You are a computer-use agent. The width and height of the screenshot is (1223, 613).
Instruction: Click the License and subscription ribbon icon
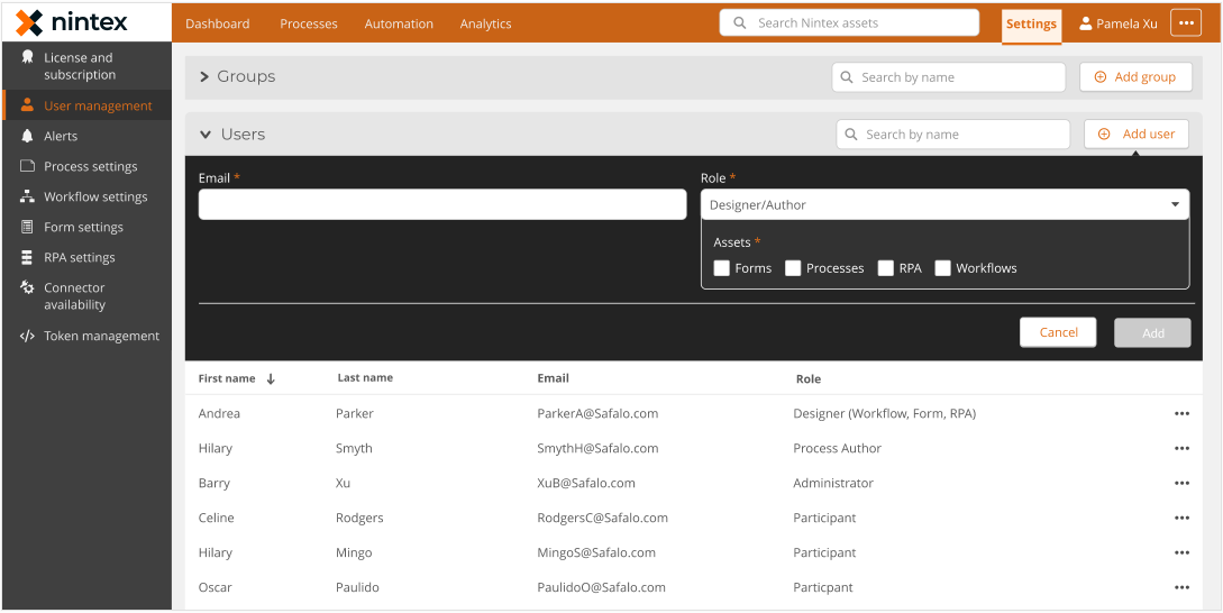tap(27, 57)
